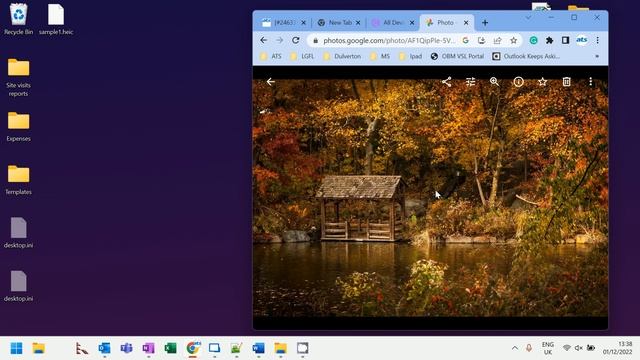
Task: Open the ats profile avatar
Action: [x=582, y=40]
